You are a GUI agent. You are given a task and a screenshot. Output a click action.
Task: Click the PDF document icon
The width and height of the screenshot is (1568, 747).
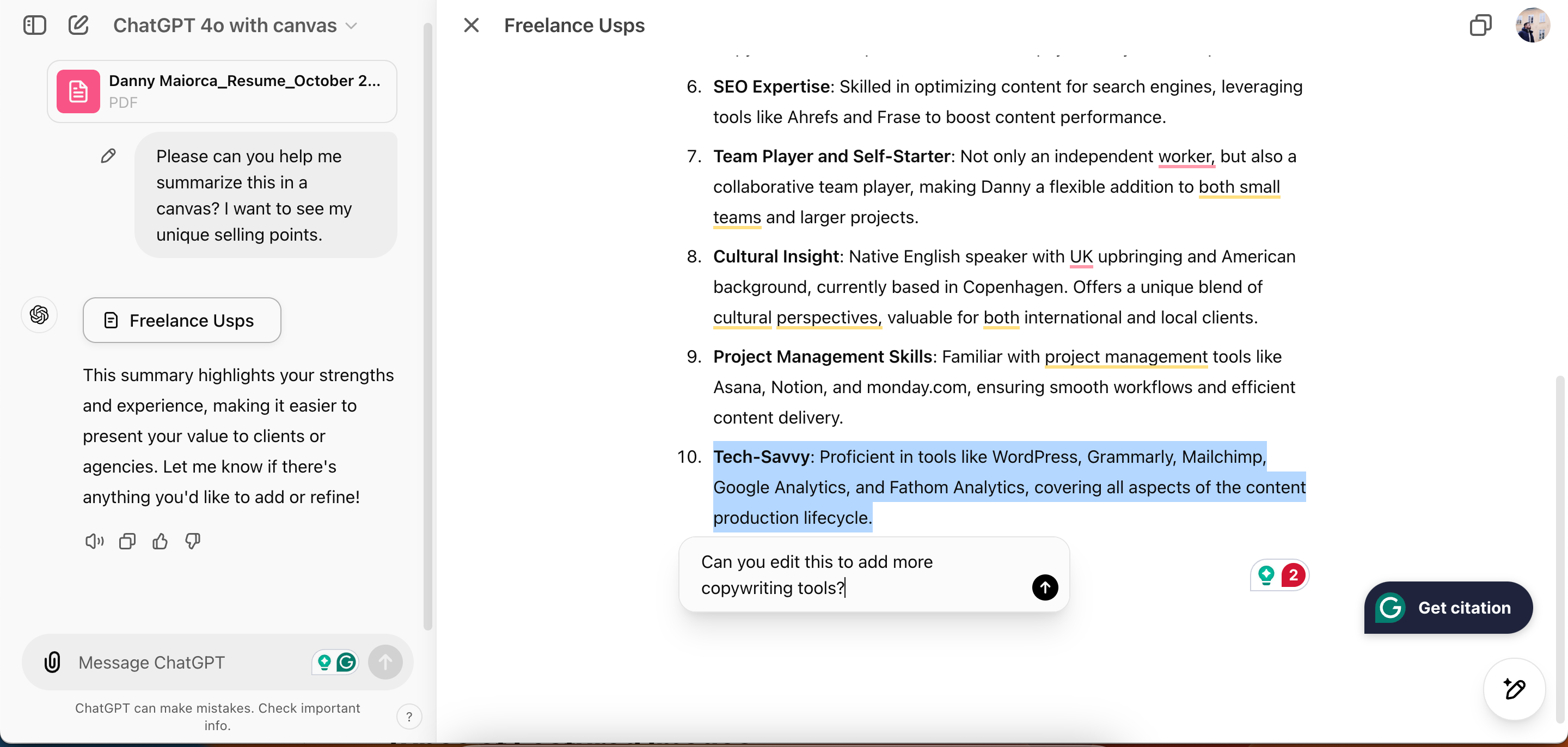(78, 91)
